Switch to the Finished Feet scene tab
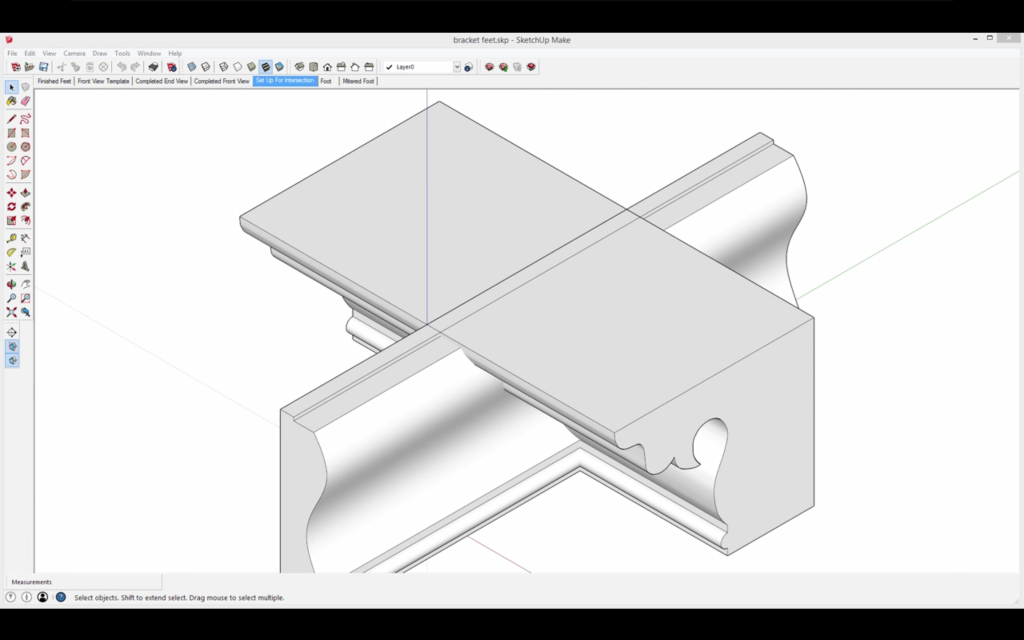The width and height of the screenshot is (1024, 640). pos(54,81)
